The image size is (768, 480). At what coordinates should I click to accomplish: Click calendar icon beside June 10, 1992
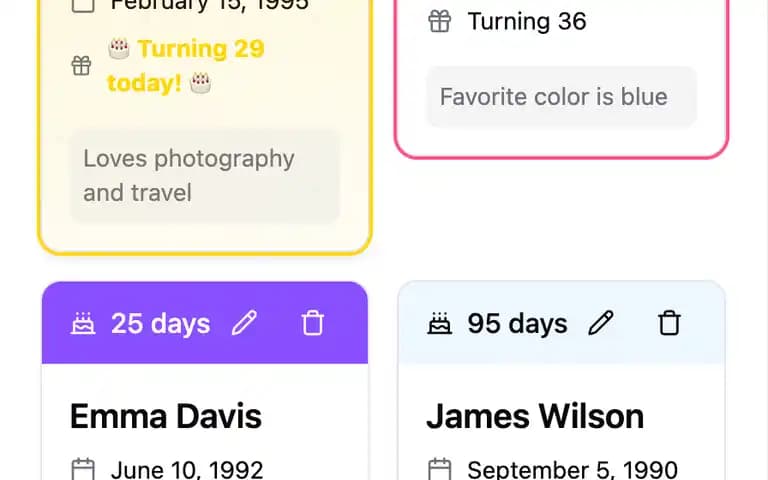coord(83,469)
